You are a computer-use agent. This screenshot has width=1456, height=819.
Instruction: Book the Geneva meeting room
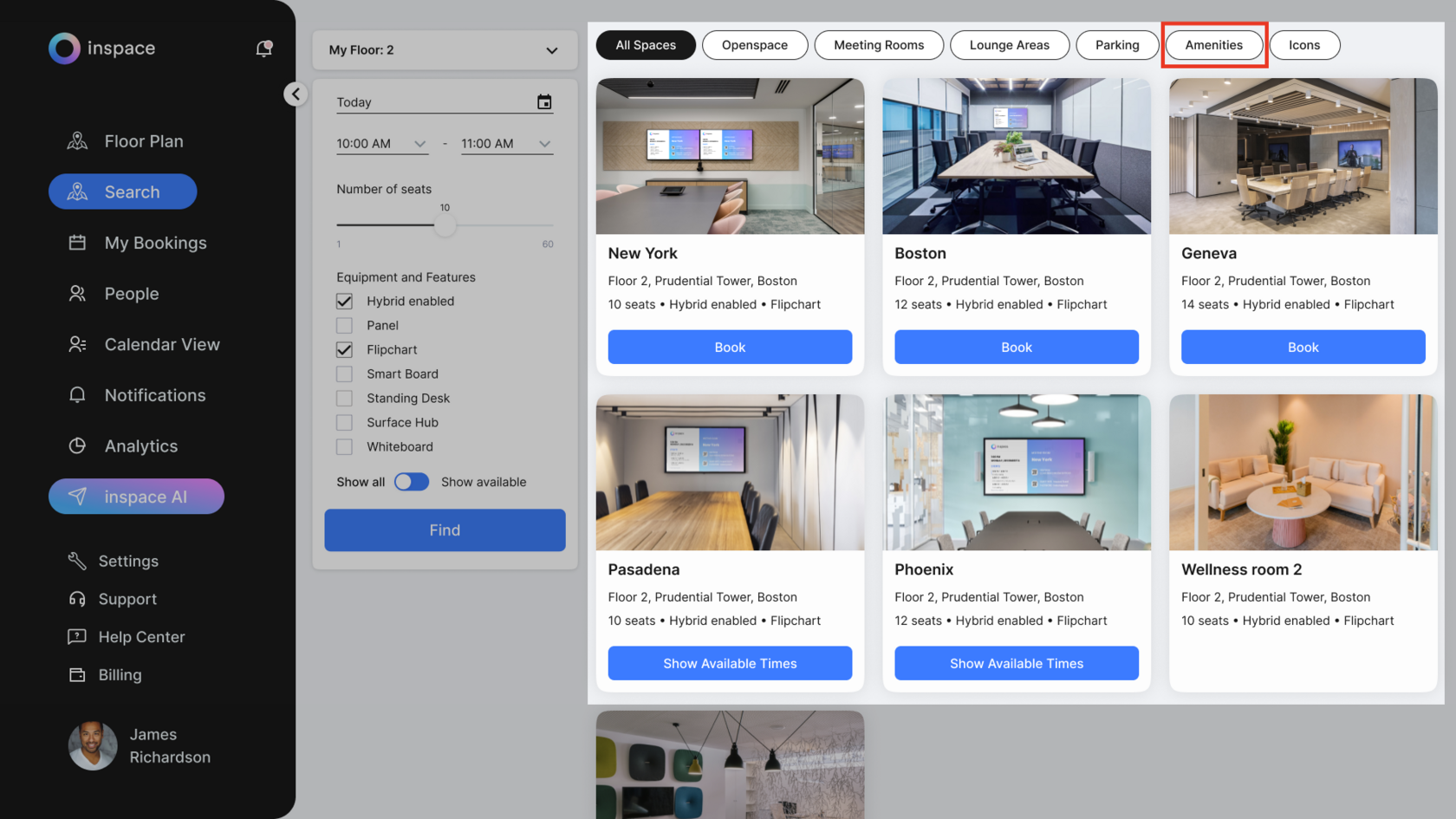click(1303, 347)
